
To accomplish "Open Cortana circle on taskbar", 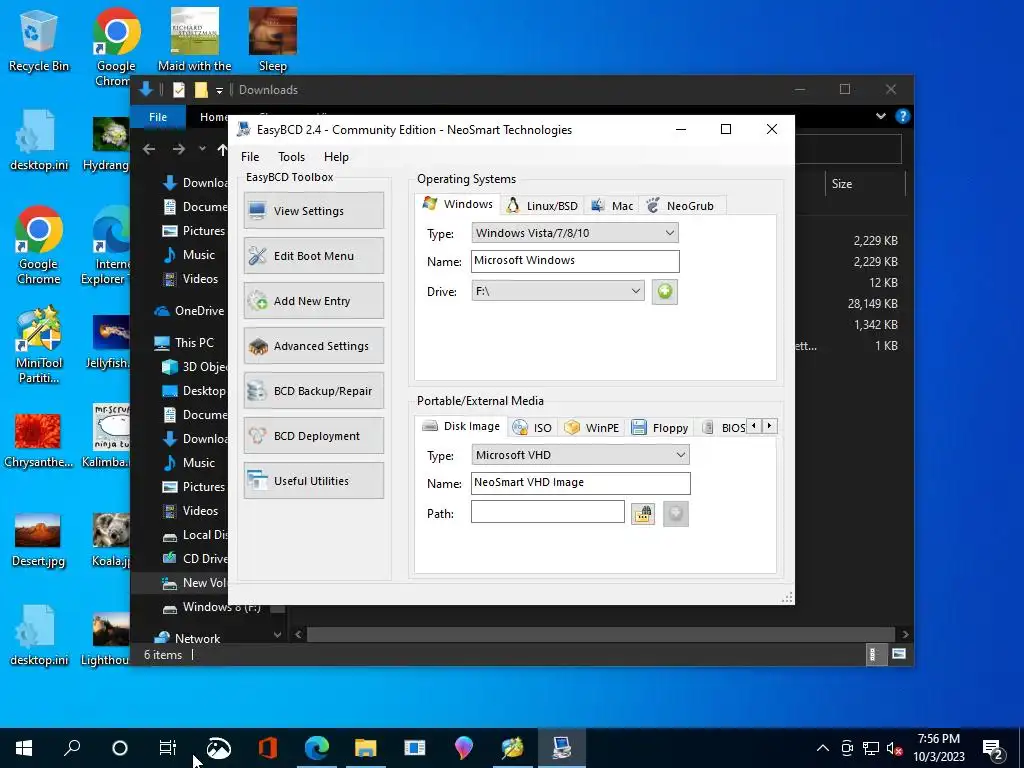I will click(120, 748).
